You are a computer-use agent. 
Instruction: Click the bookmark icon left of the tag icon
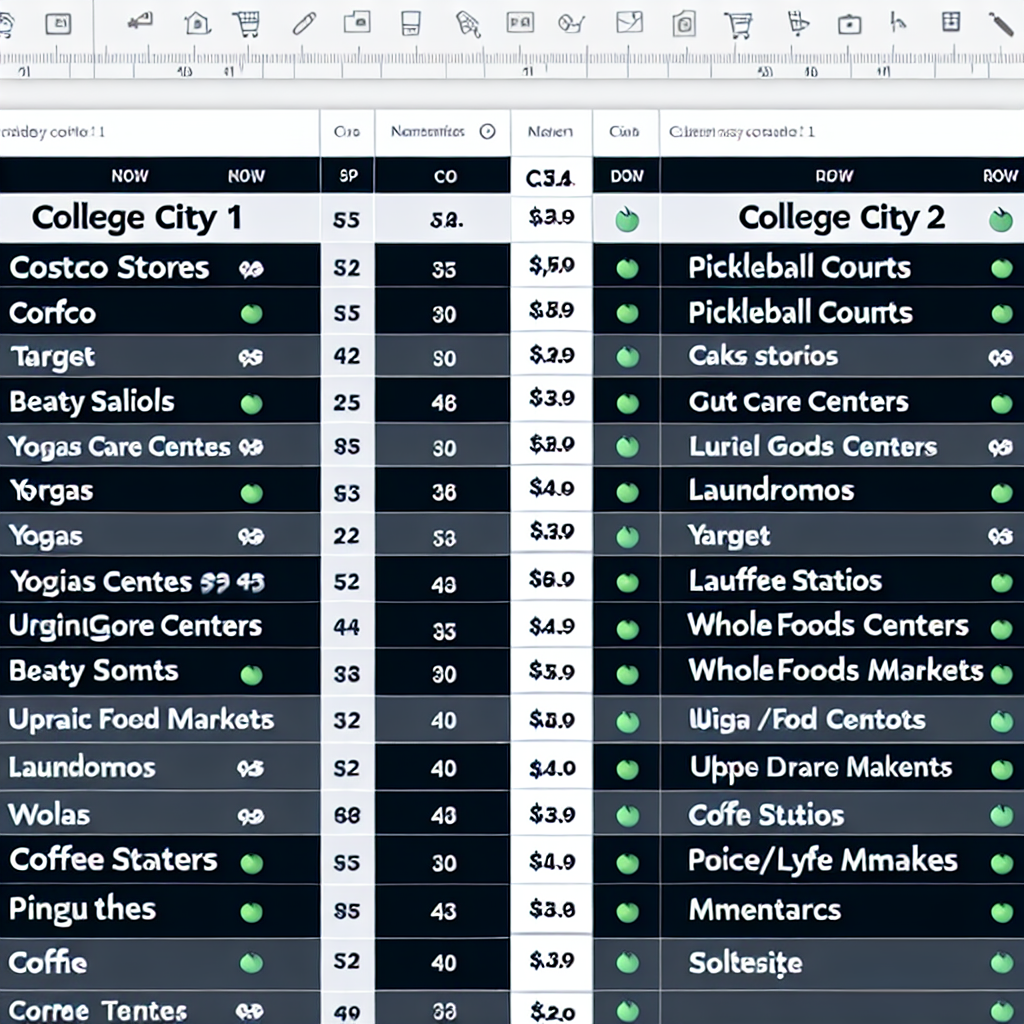click(x=411, y=24)
